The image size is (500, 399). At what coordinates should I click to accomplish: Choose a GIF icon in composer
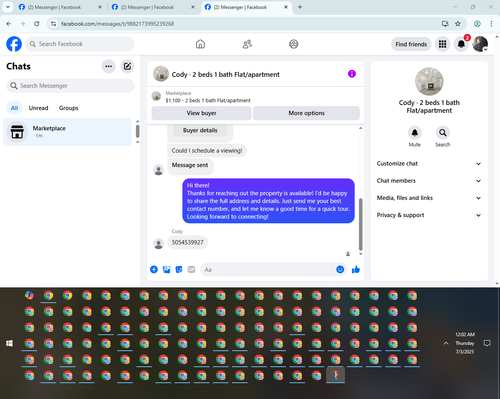tap(191, 269)
